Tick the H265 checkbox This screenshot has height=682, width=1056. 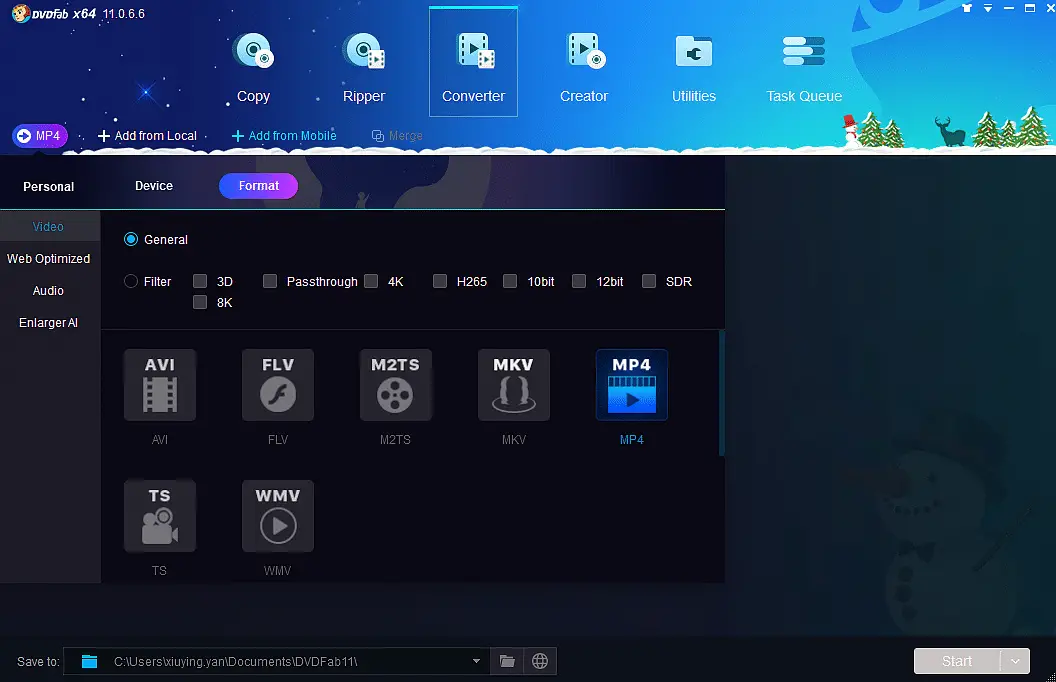pos(440,281)
